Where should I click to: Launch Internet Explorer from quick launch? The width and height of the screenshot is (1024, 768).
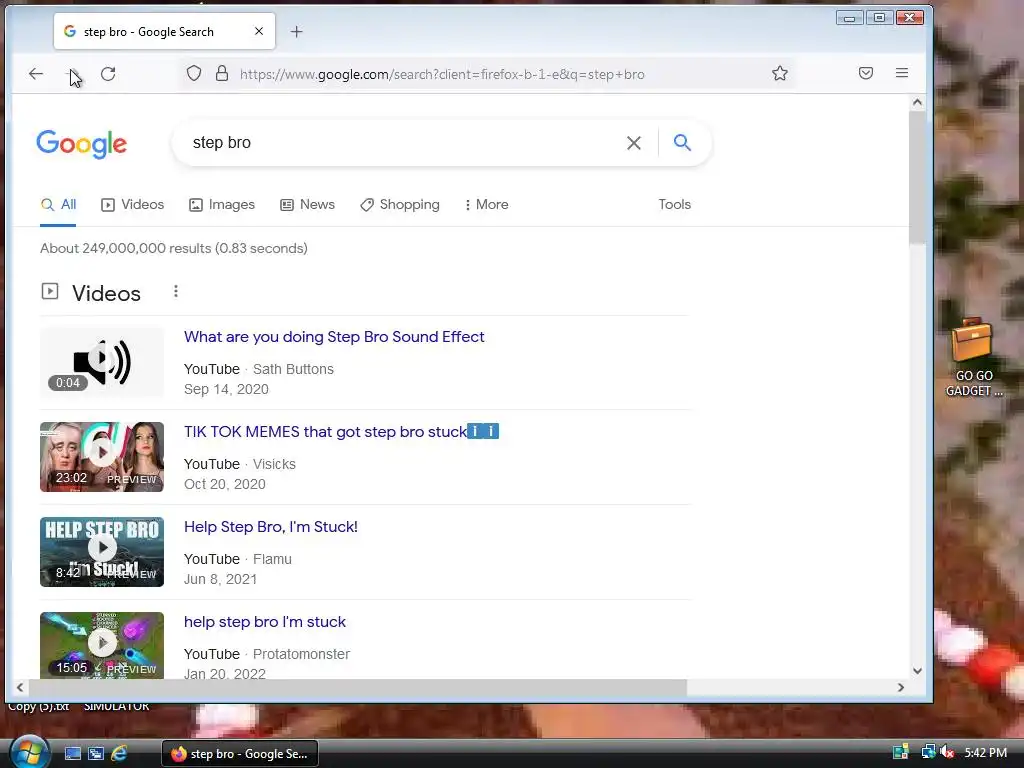pos(119,753)
